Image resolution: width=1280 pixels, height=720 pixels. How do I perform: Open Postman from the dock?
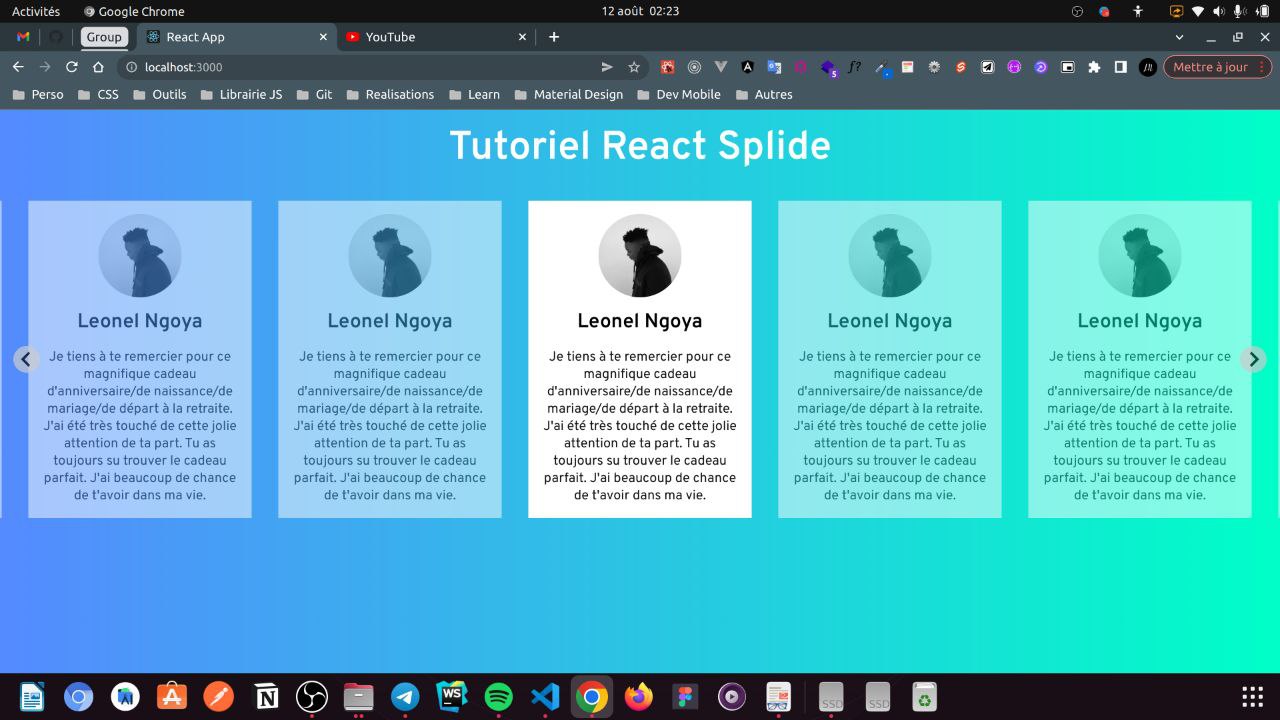pos(219,697)
